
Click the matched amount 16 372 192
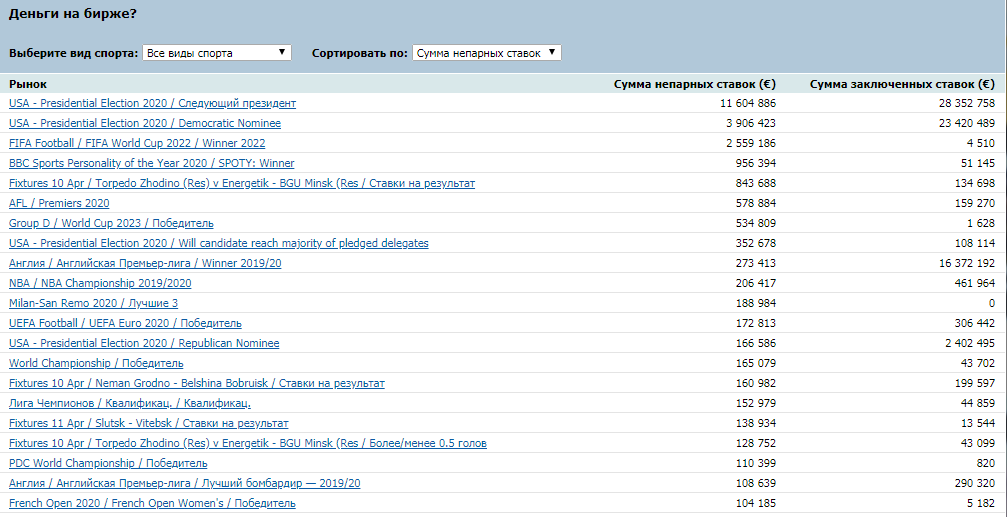click(x=966, y=263)
